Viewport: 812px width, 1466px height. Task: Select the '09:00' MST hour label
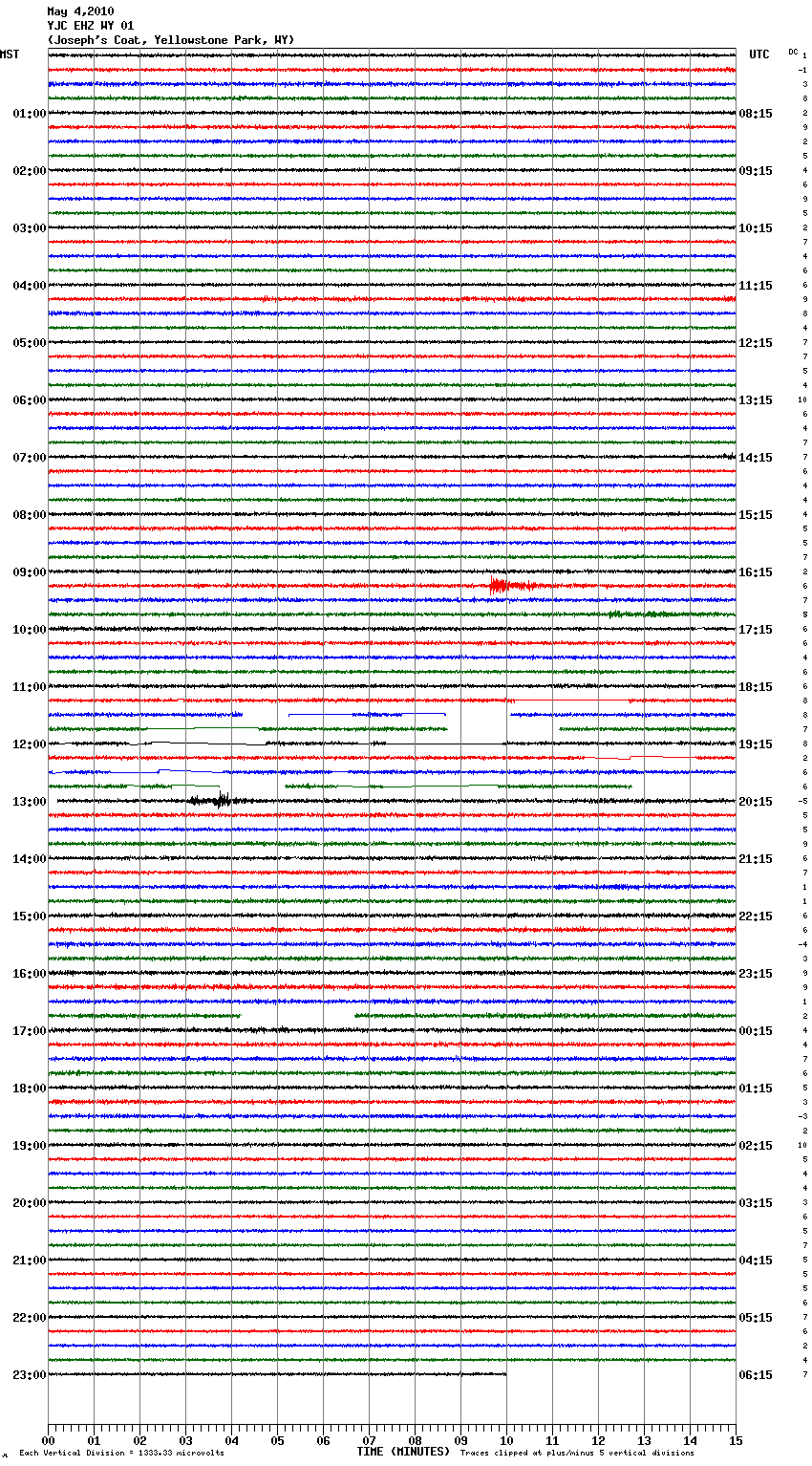click(x=30, y=572)
